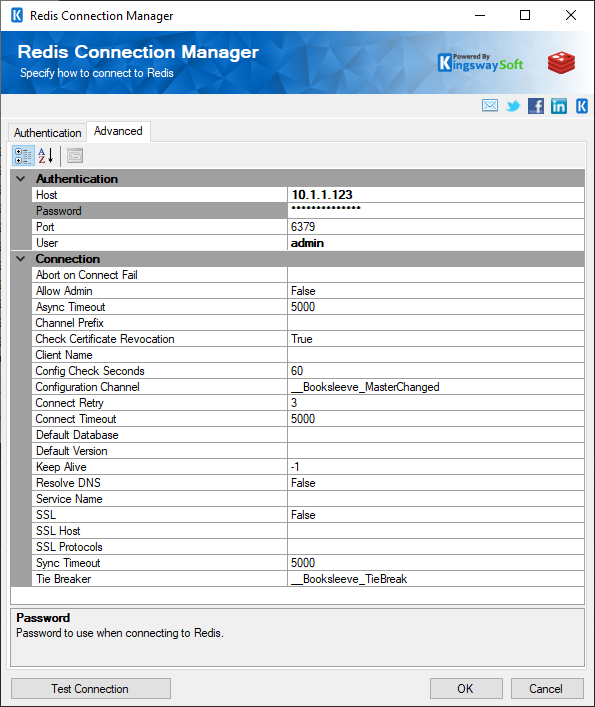Edit Config Check Seconds value 60

pyautogui.click(x=436, y=371)
